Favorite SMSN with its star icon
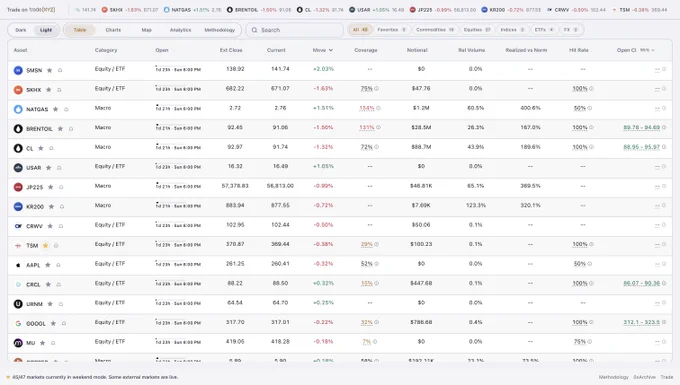Screen dimensions: 680x385 (49, 70)
